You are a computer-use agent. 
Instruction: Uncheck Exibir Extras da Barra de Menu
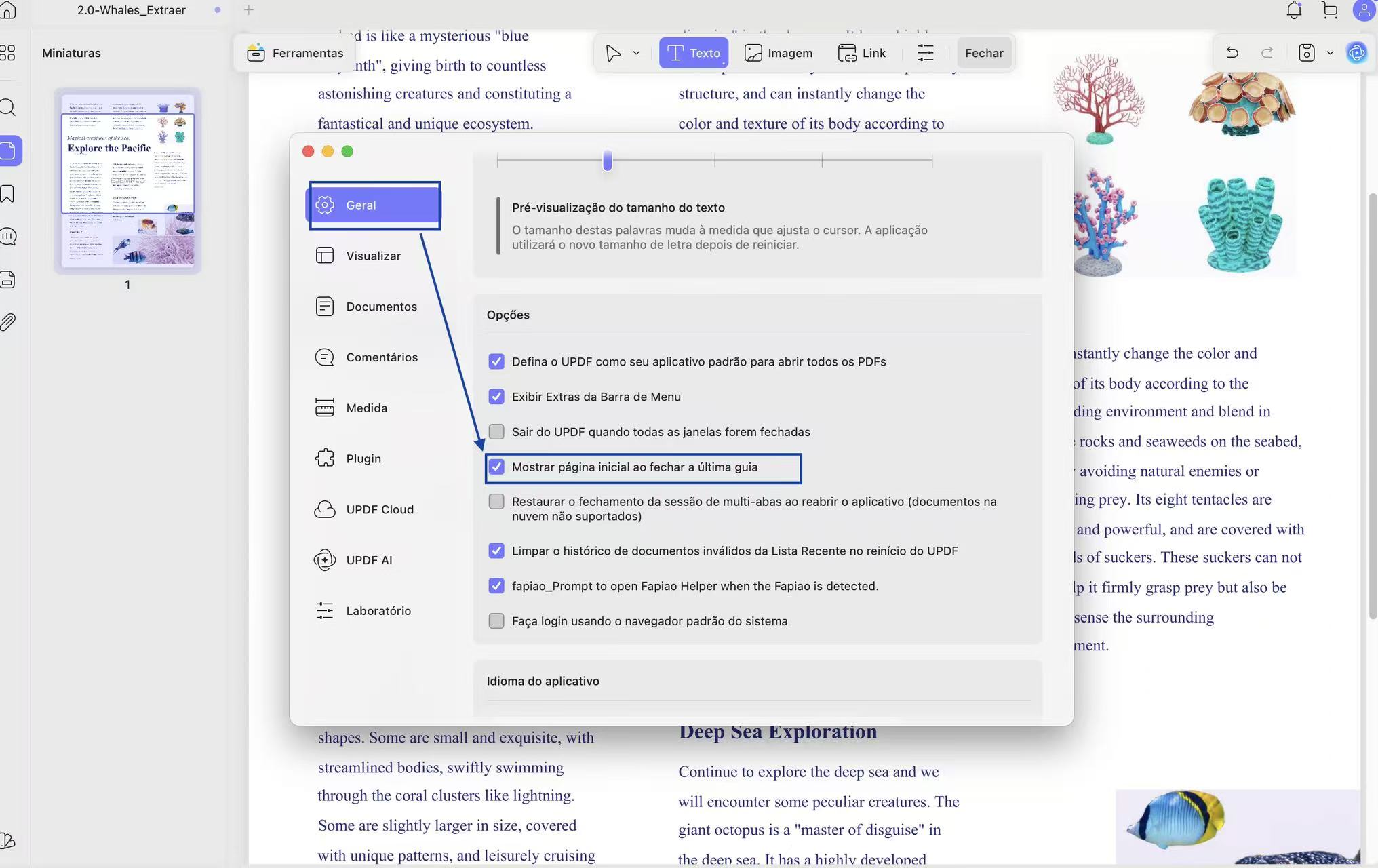pos(496,397)
